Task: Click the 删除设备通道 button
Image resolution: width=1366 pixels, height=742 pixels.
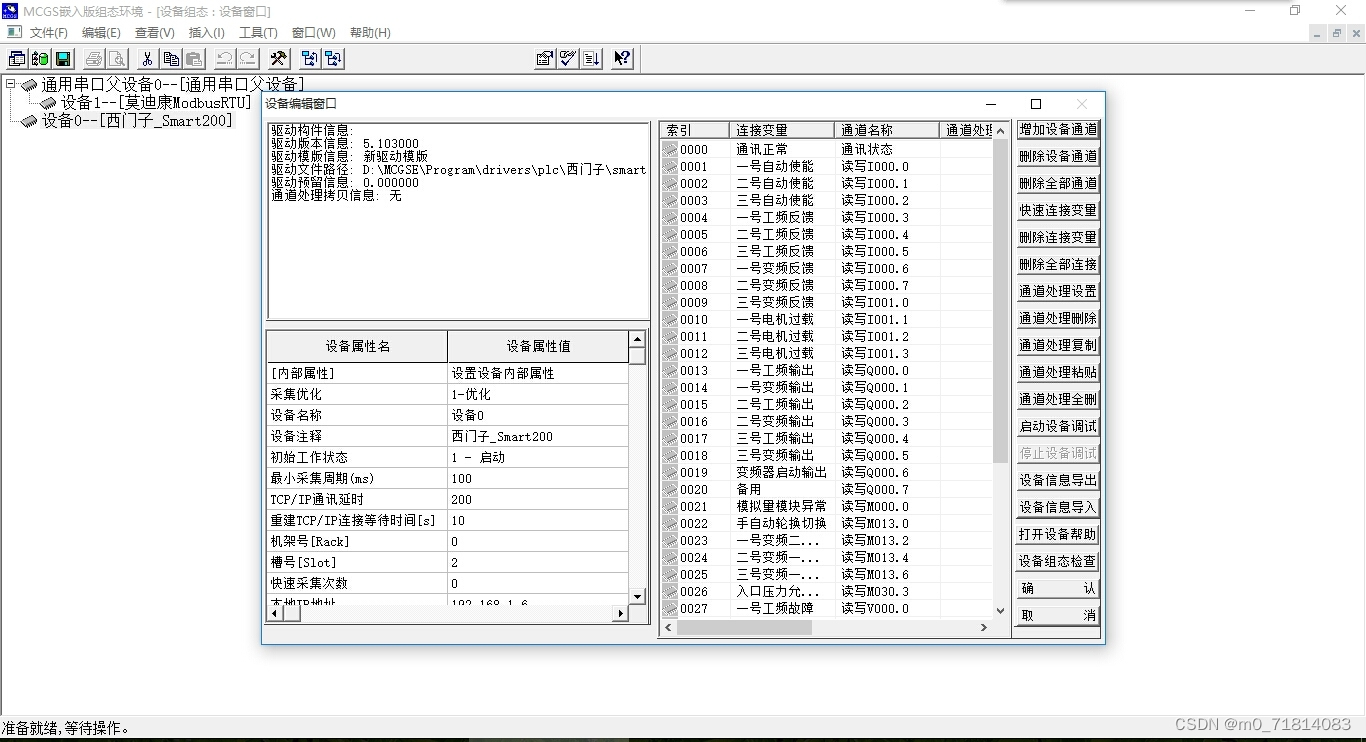Action: pyautogui.click(x=1058, y=156)
